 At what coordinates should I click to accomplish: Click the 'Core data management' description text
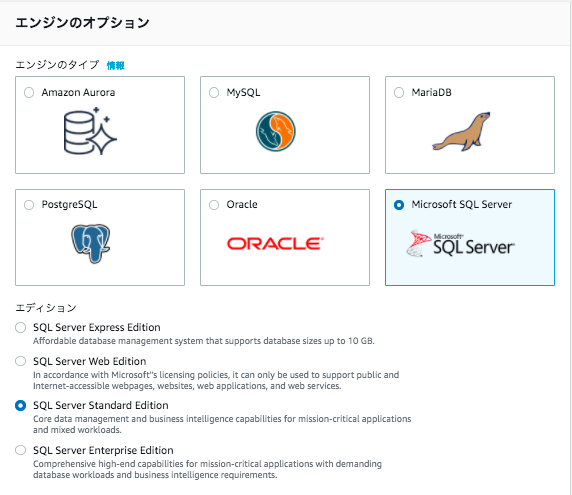pos(222,424)
